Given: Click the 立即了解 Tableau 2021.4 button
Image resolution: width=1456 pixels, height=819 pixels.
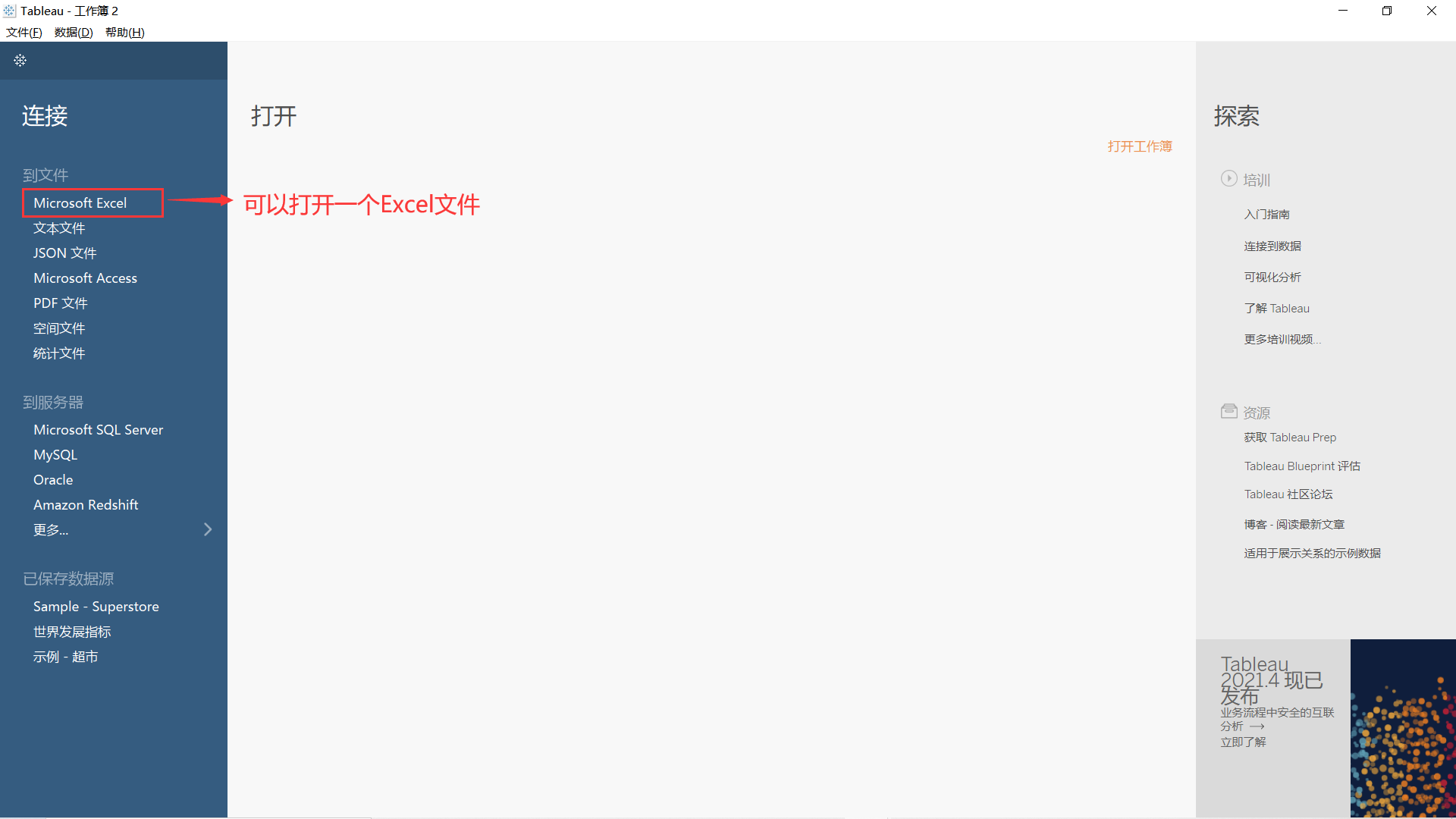Looking at the screenshot, I should [1244, 742].
